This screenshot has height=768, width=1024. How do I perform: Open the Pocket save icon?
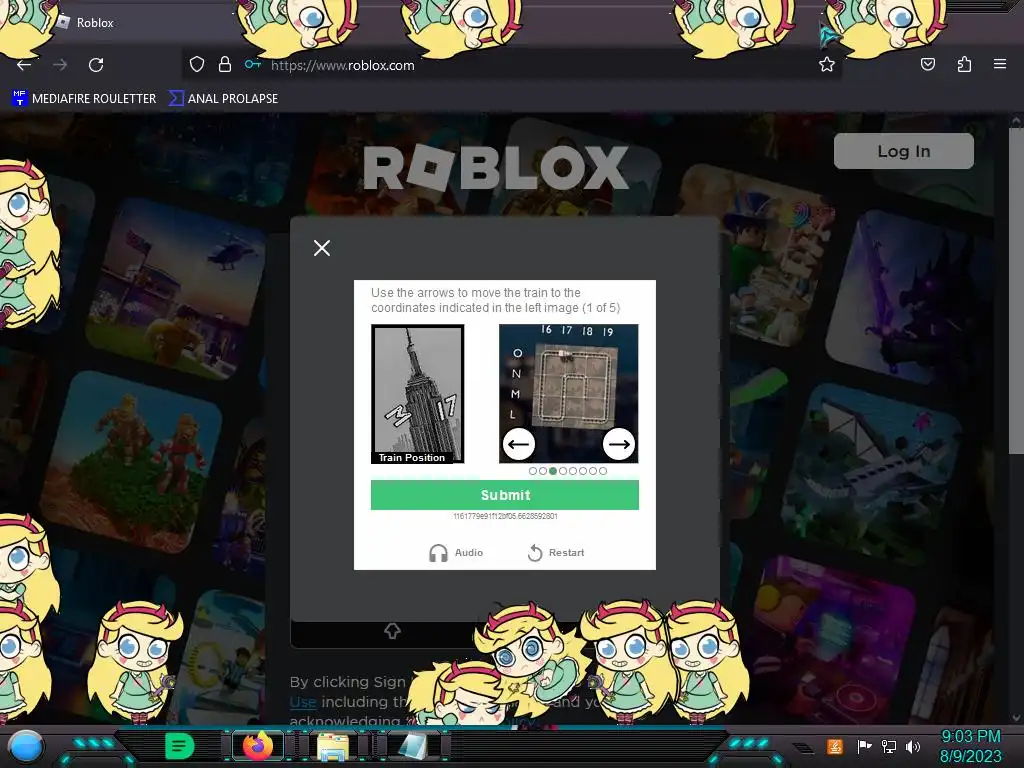pyautogui.click(x=927, y=65)
